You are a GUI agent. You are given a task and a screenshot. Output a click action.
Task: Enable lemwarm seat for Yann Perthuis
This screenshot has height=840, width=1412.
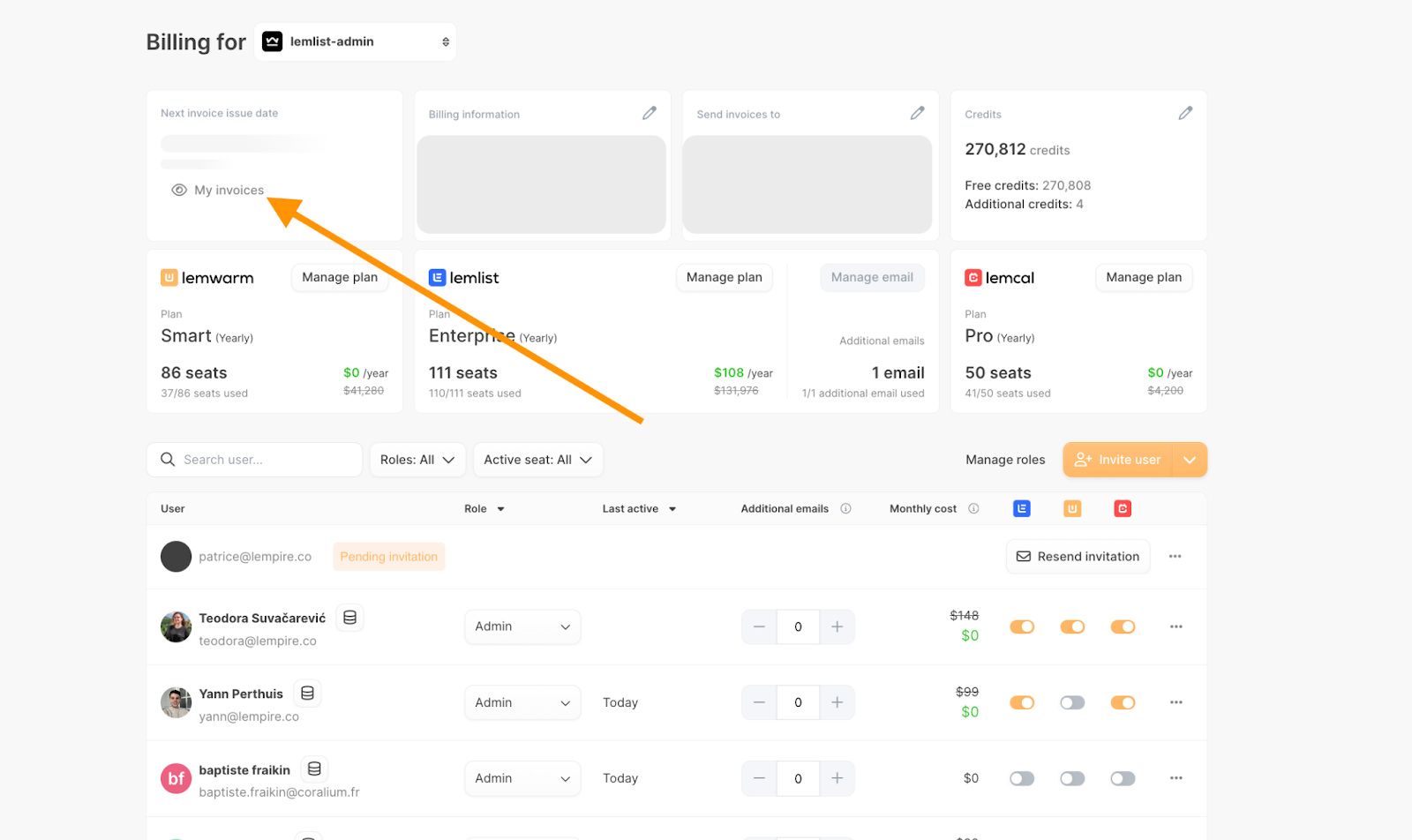[x=1072, y=702]
